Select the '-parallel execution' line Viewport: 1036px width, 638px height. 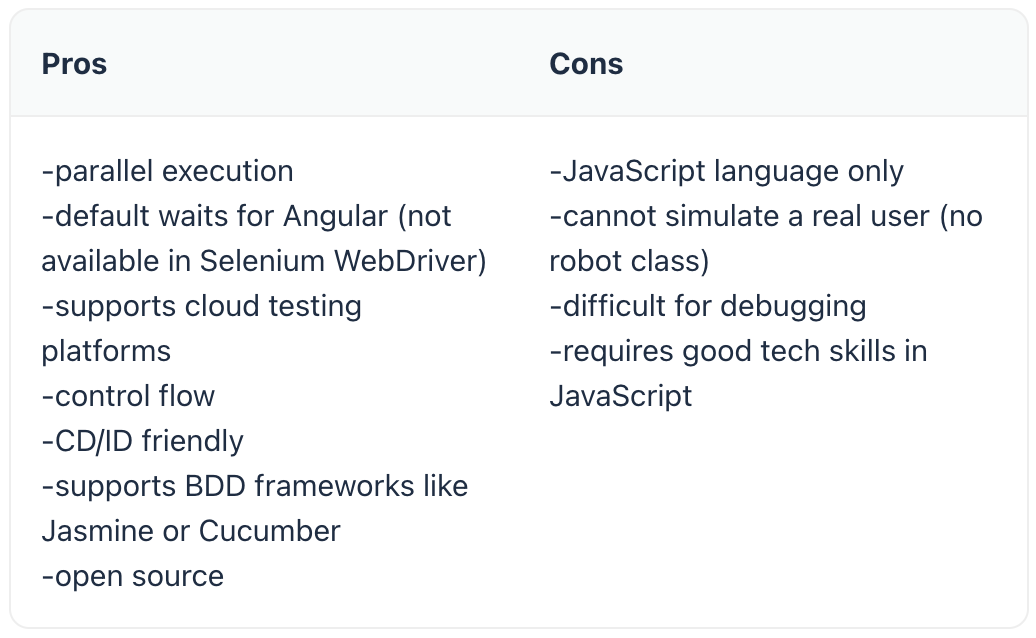[167, 171]
